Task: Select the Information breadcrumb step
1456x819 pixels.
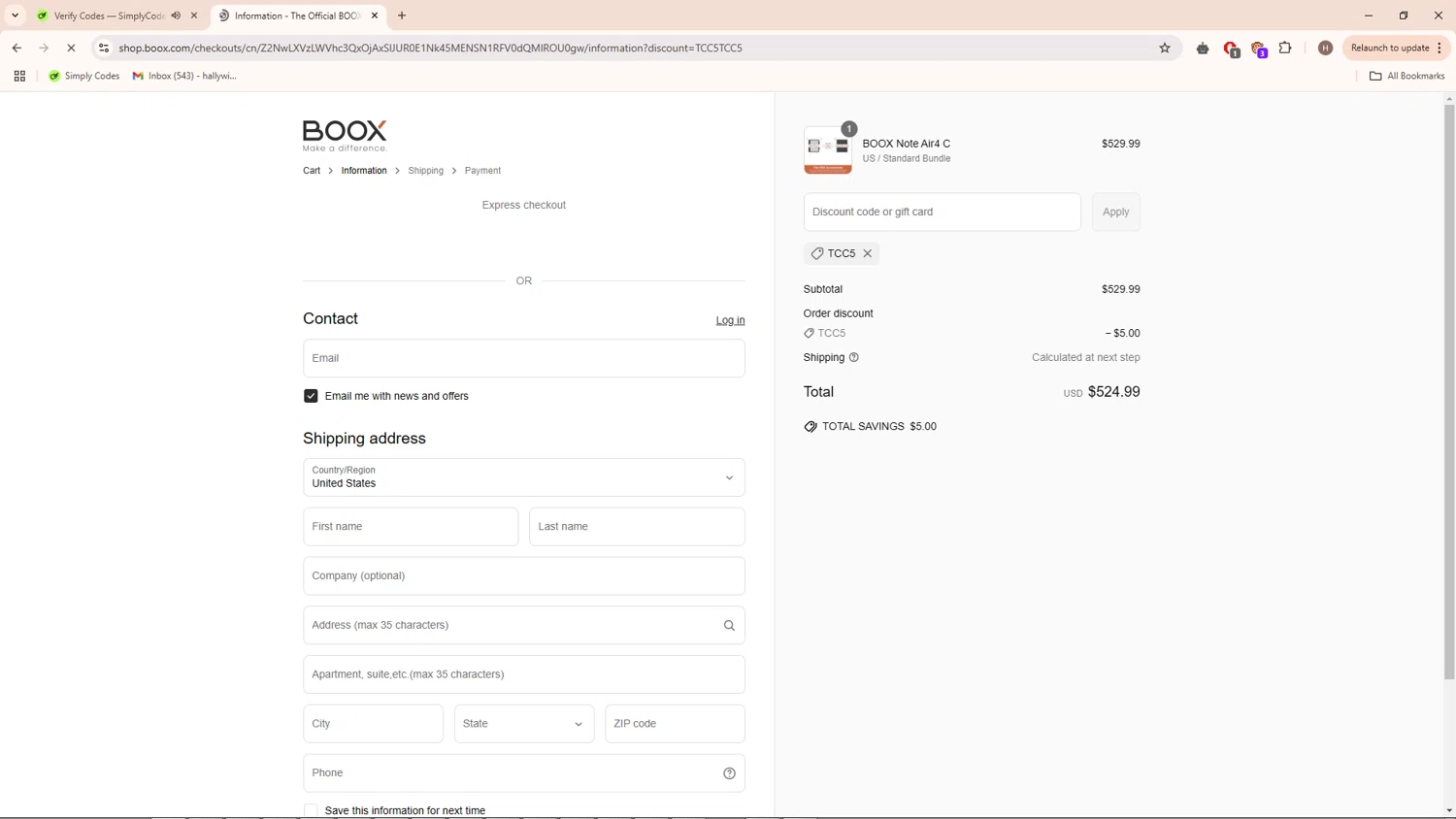Action: (x=364, y=171)
